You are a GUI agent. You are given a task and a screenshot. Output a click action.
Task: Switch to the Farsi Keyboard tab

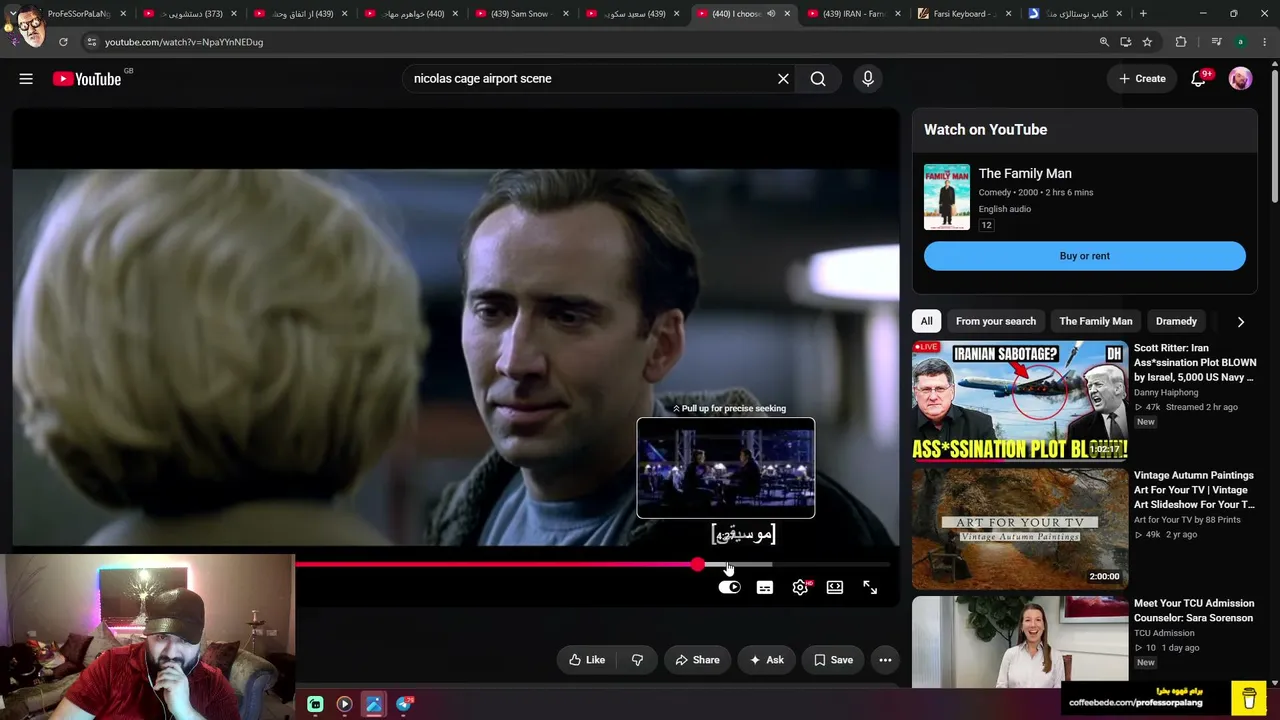click(962, 14)
